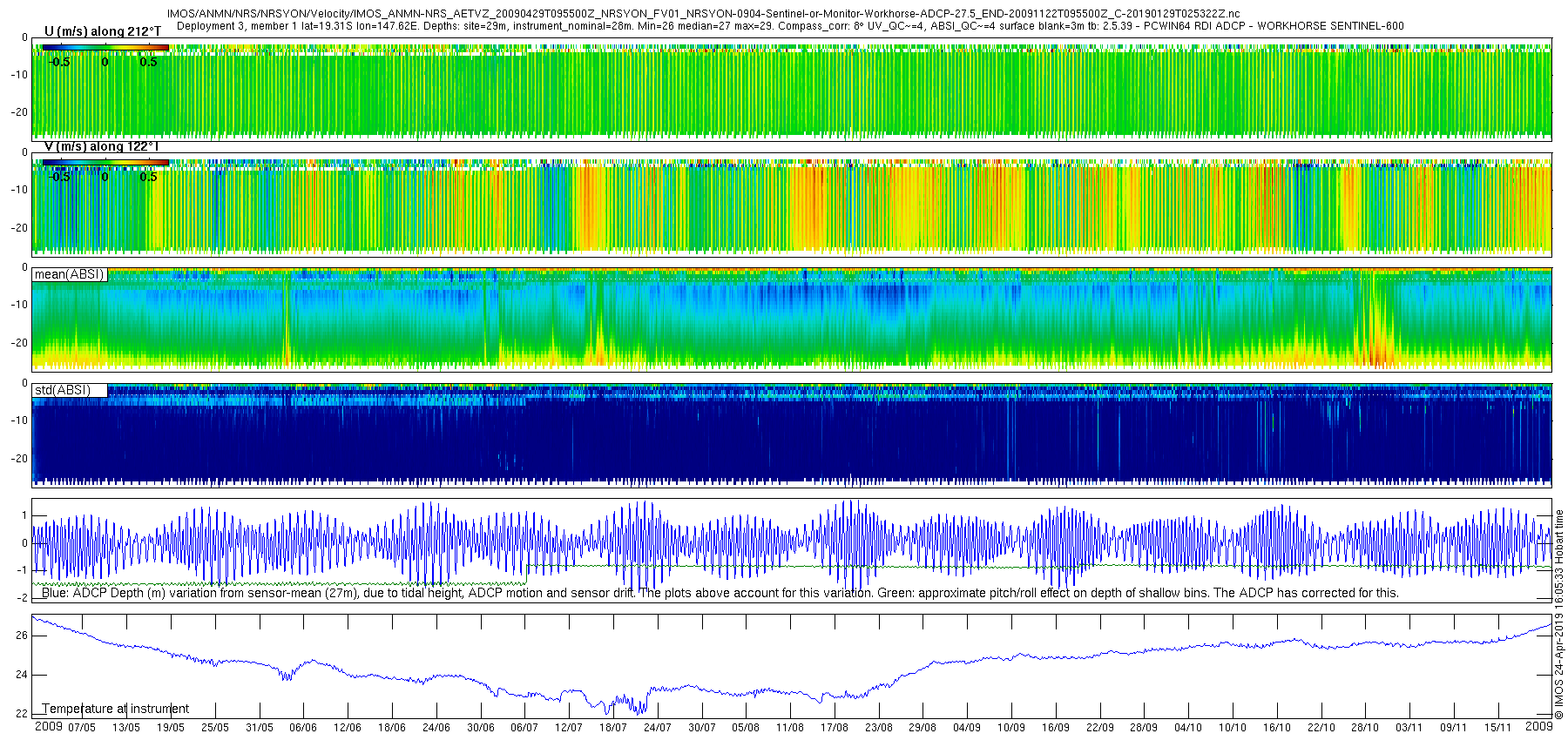Screen dimensions: 1568x740
Task: Select the 'U (m/s) along 212°T' panel title
Action: pos(103,31)
